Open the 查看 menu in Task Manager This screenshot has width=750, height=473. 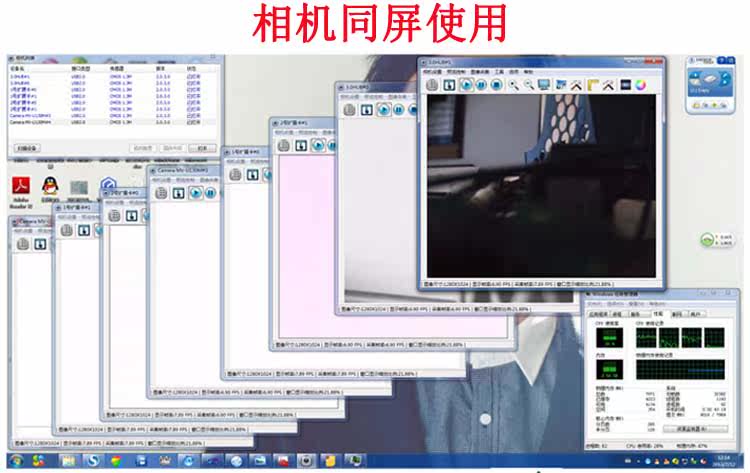[636, 304]
